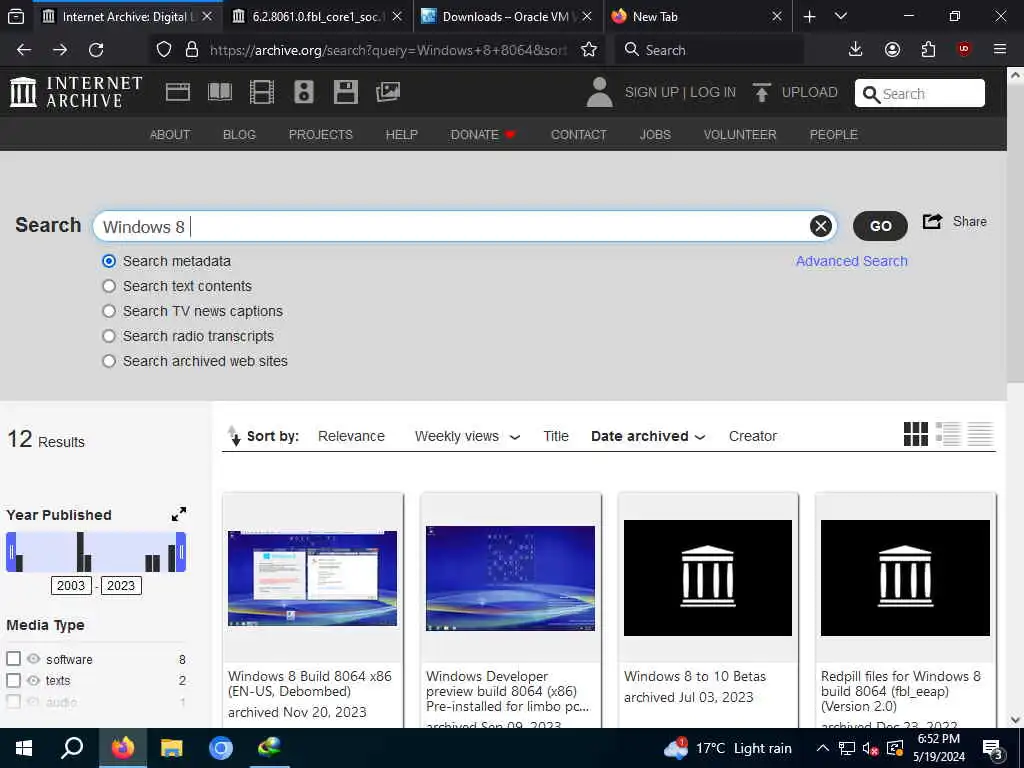Toggle sort direction arrow icon

click(233, 436)
